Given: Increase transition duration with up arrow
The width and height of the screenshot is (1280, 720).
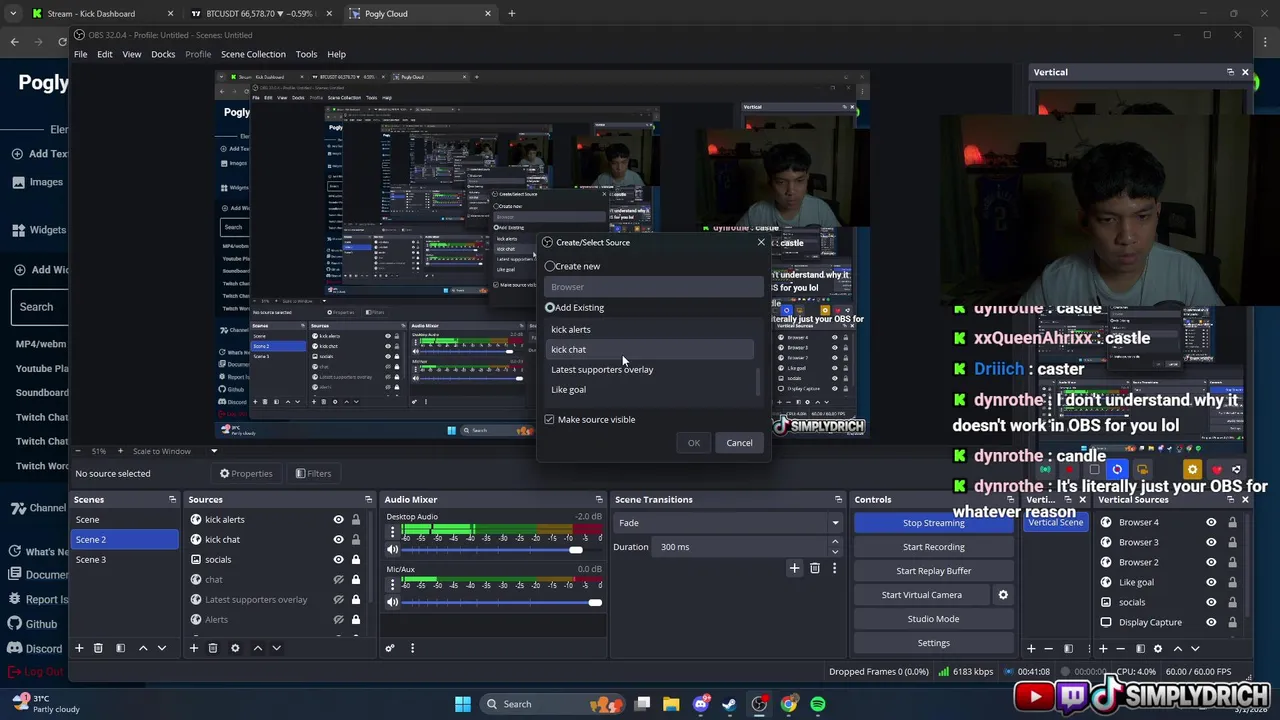Looking at the screenshot, I should tap(835, 542).
